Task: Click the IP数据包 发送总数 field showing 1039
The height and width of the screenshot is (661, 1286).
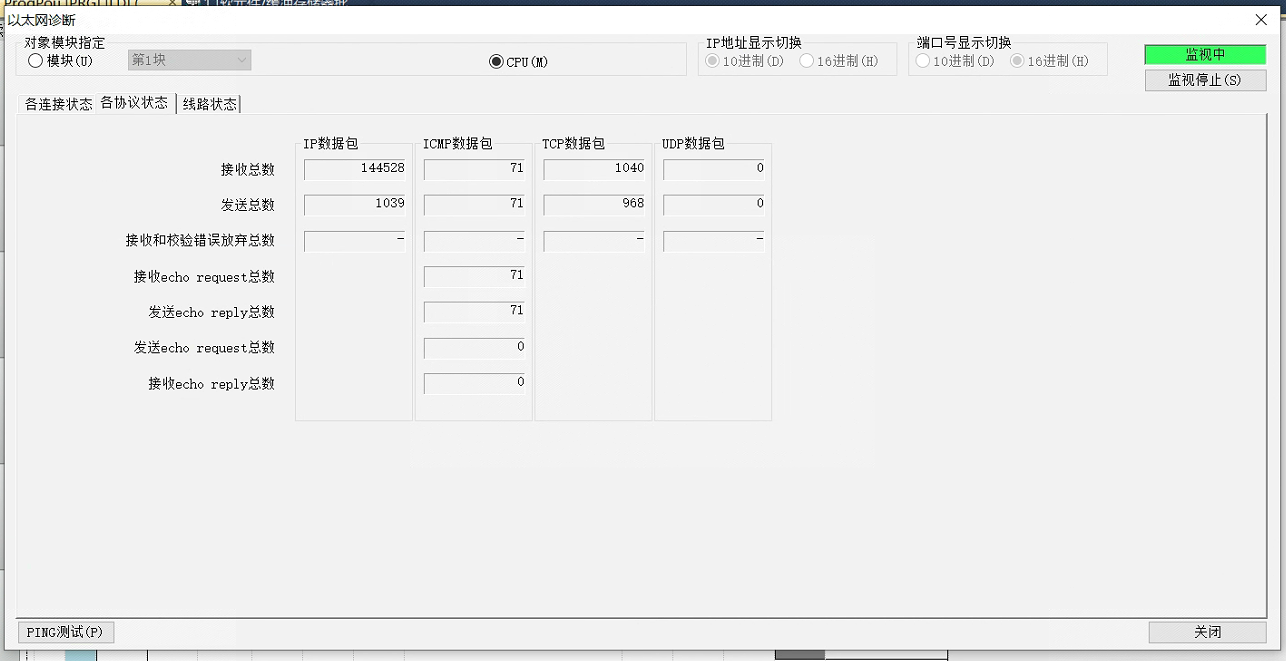Action: tap(354, 205)
